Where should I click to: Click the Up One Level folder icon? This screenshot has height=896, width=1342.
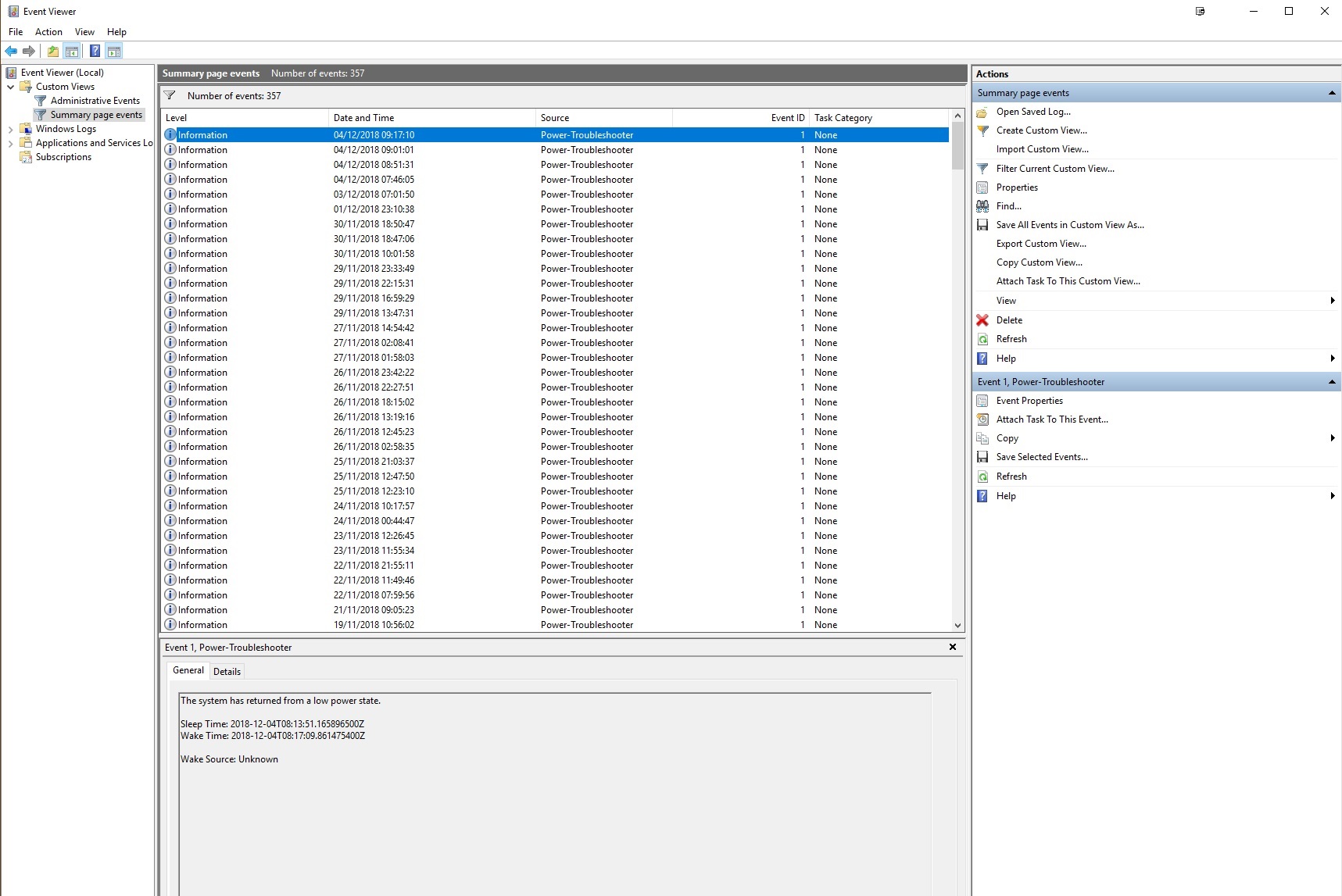(52, 52)
